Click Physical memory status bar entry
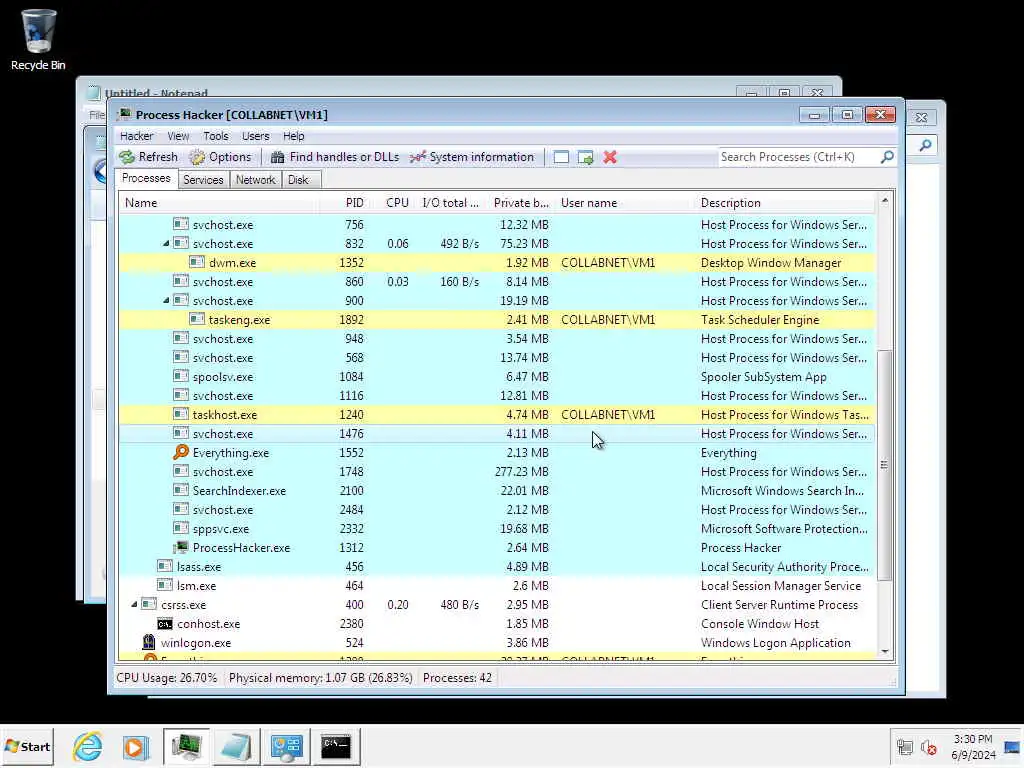The image size is (1024, 768). point(320,678)
